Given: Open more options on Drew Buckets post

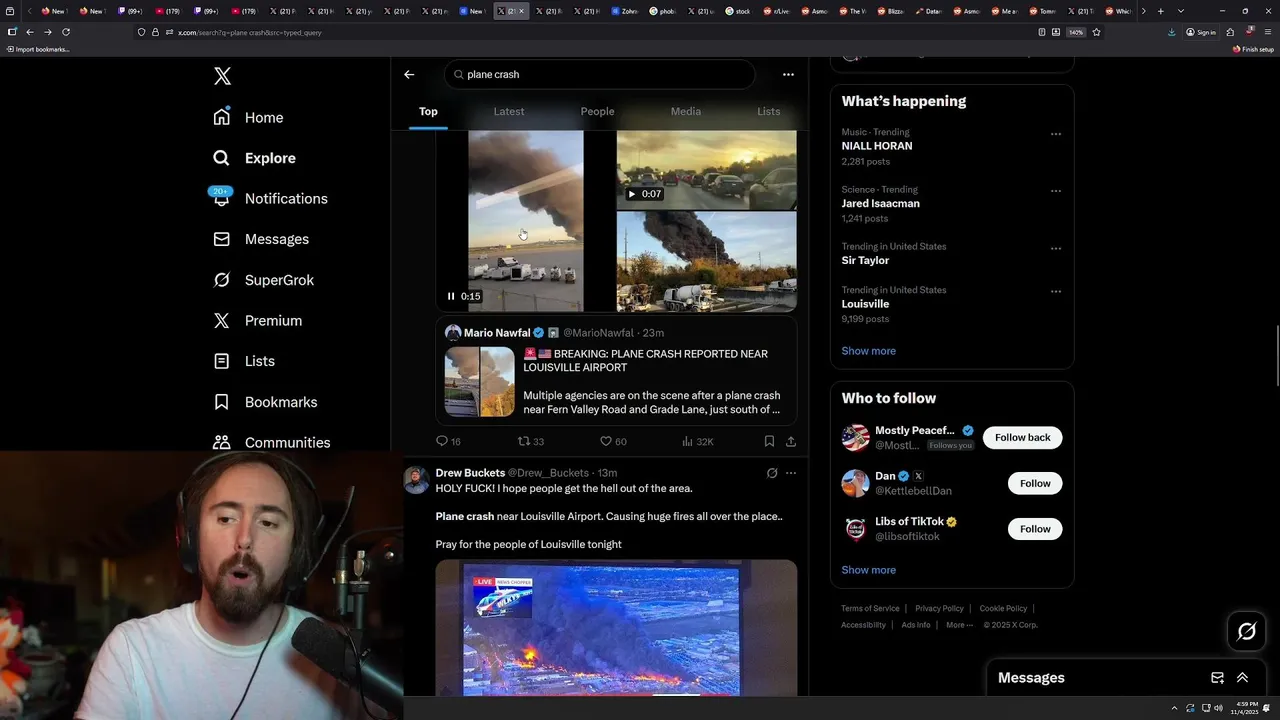Looking at the screenshot, I should coord(791,473).
